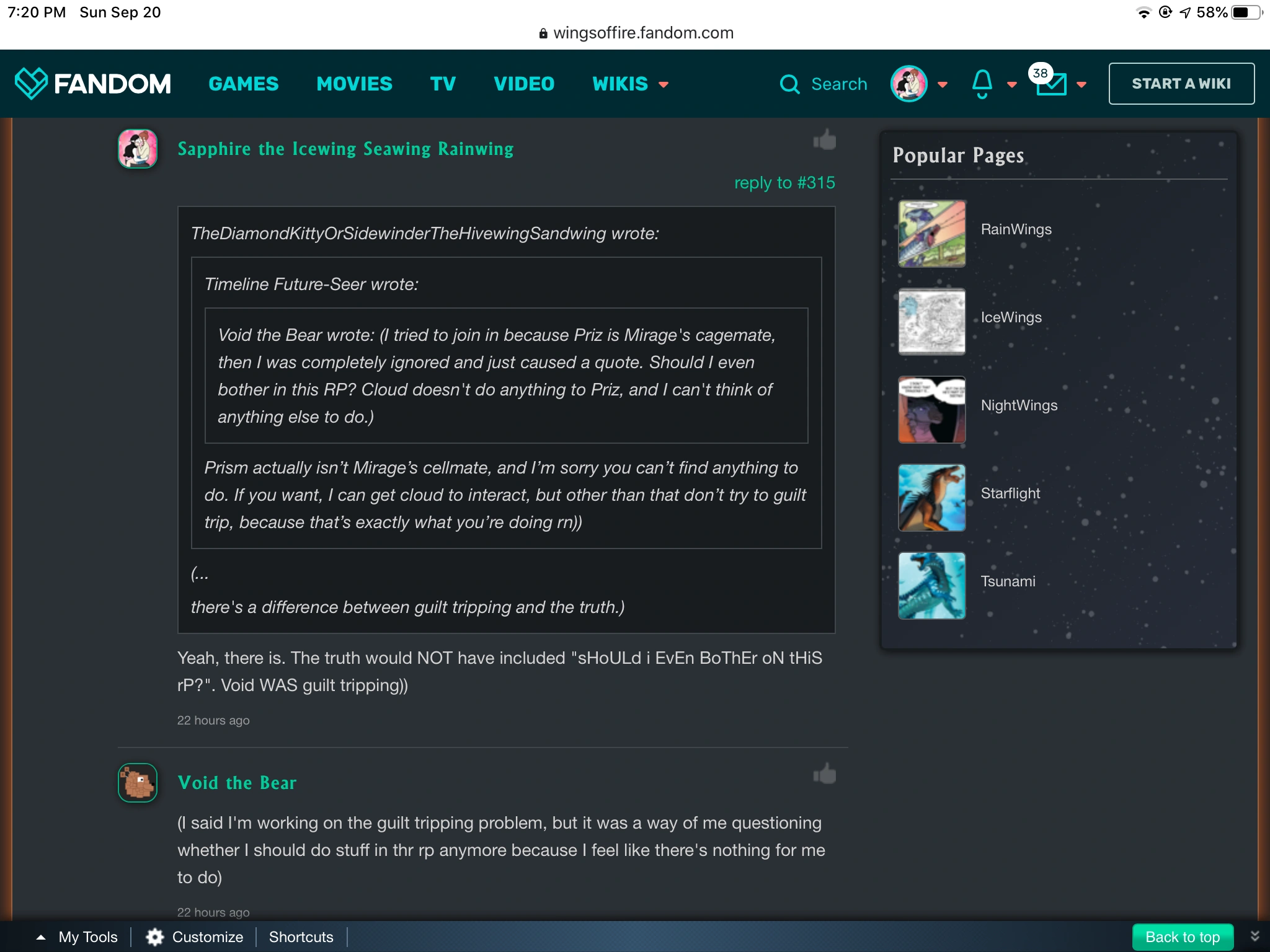This screenshot has width=1270, height=952.
Task: Open the Shortcuts toolbar link
Action: coord(301,937)
